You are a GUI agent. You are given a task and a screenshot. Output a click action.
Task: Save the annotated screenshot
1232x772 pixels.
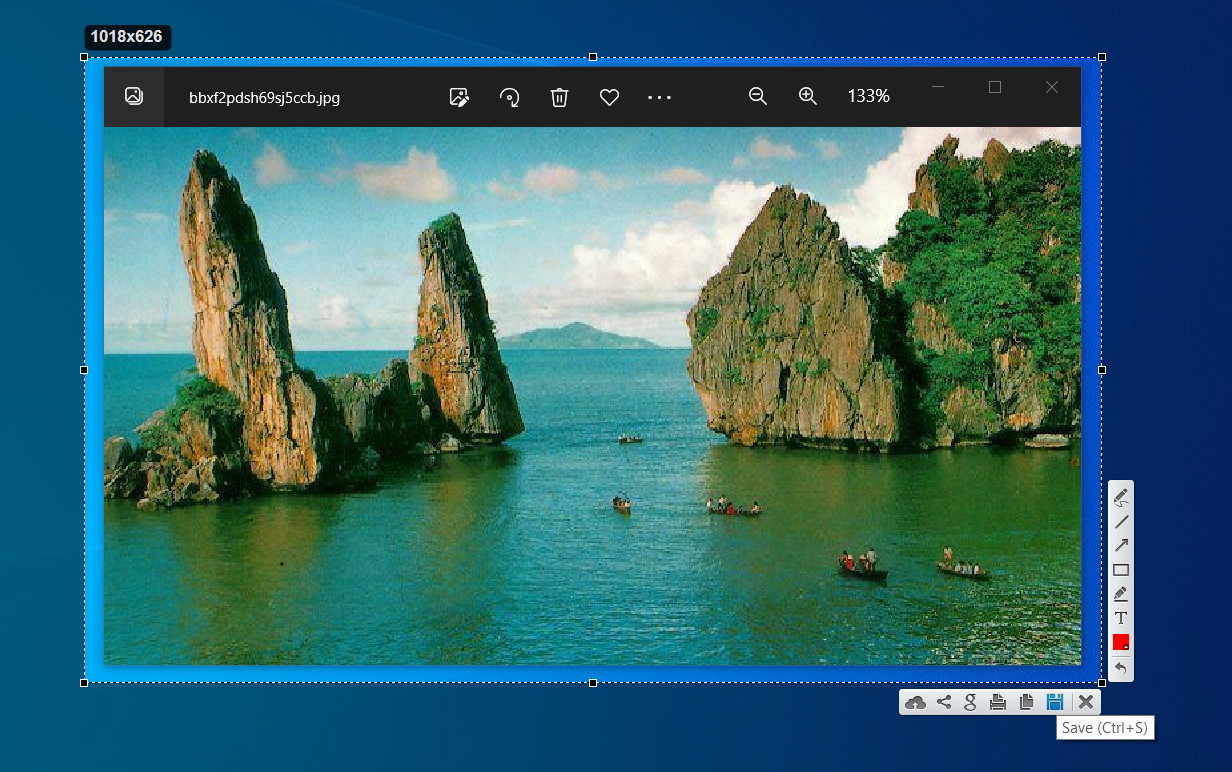1054,702
